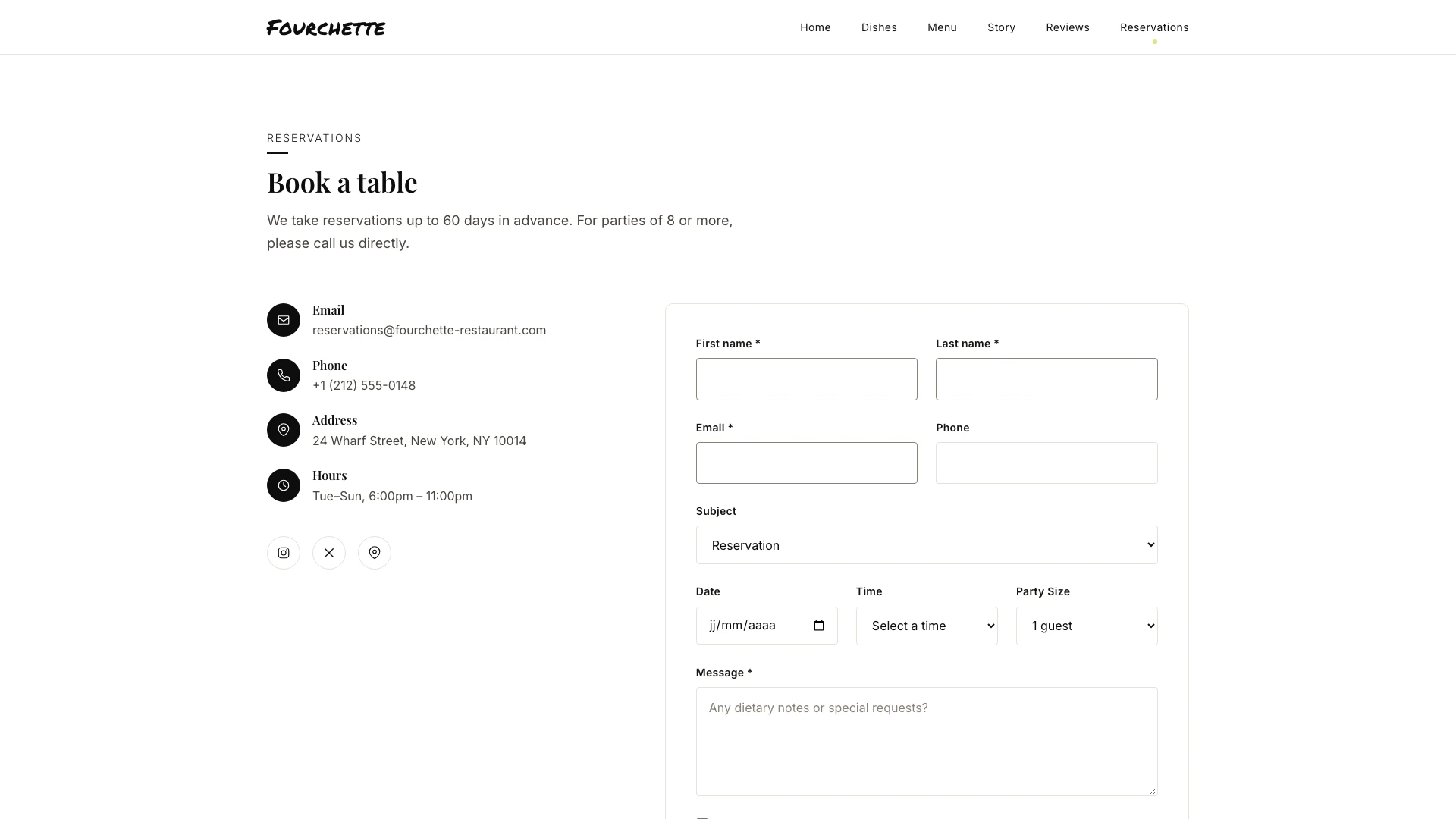Click the telephone handset icon
Viewport: 1456px width, 819px height.
click(284, 375)
